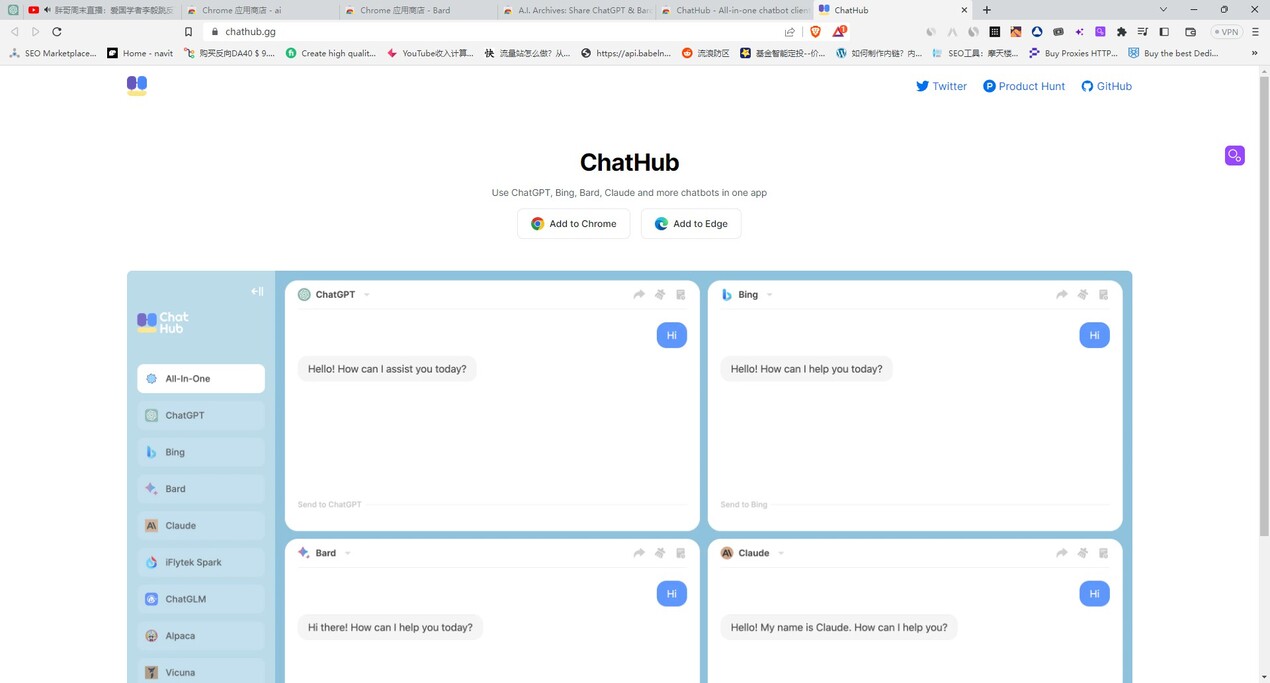
Task: Click the clear conversation icon in Bing panel
Action: point(1082,295)
